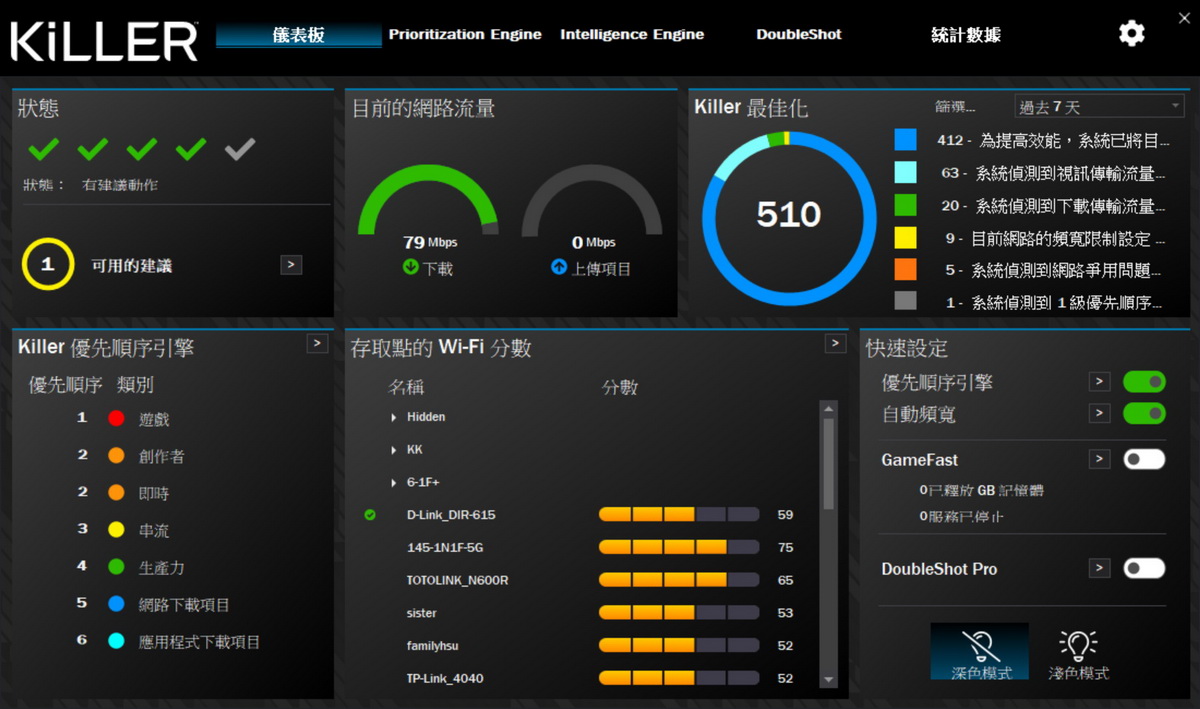Switch to light mode (淺色模式) bulb icon
This screenshot has width=1200, height=709.
pos(1078,647)
